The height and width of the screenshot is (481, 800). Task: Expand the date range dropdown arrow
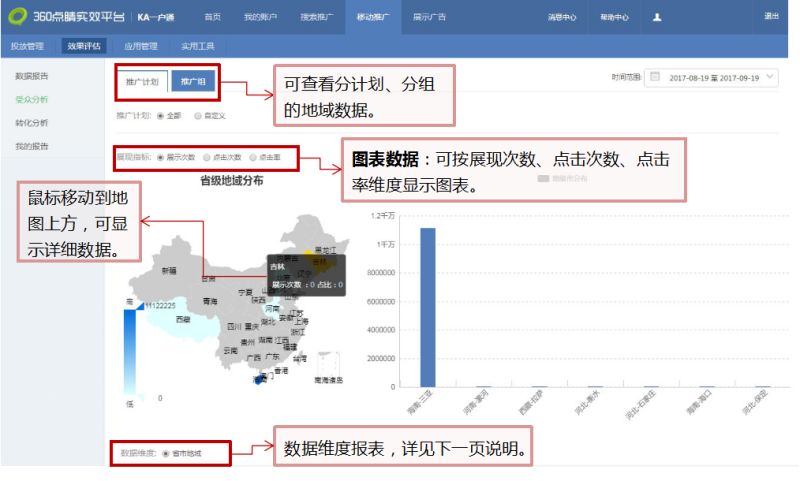click(770, 77)
